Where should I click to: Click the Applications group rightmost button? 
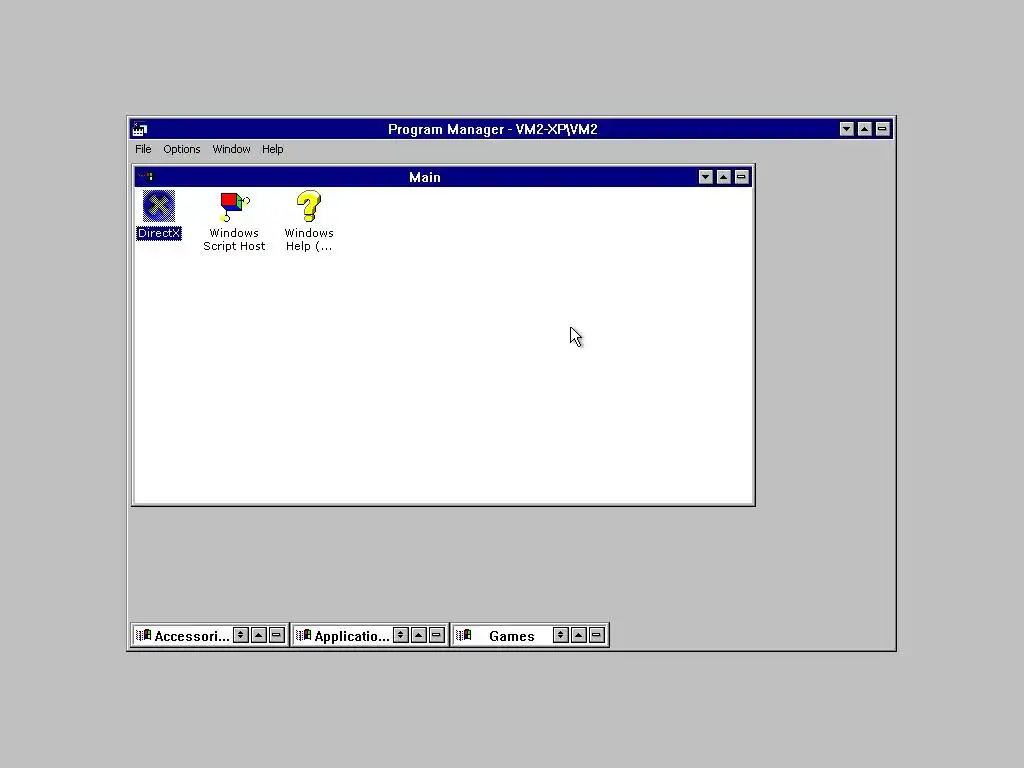[x=437, y=635]
